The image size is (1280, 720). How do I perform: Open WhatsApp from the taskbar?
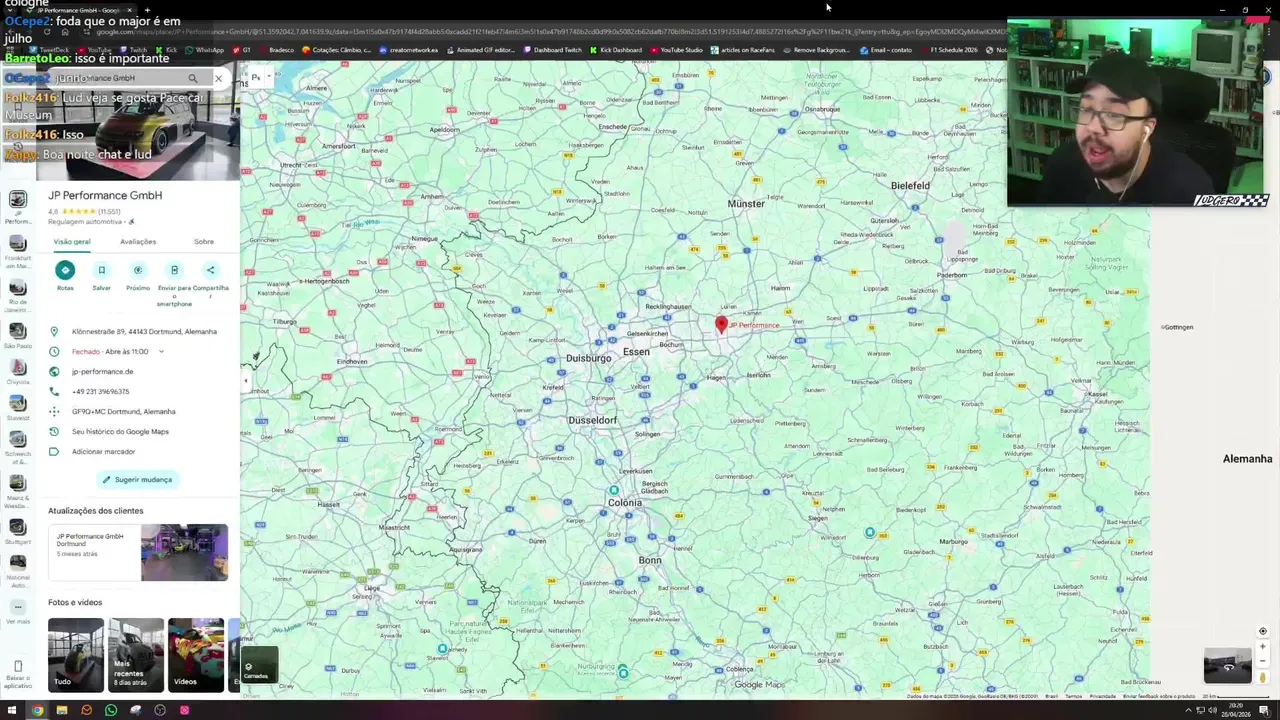(111, 710)
